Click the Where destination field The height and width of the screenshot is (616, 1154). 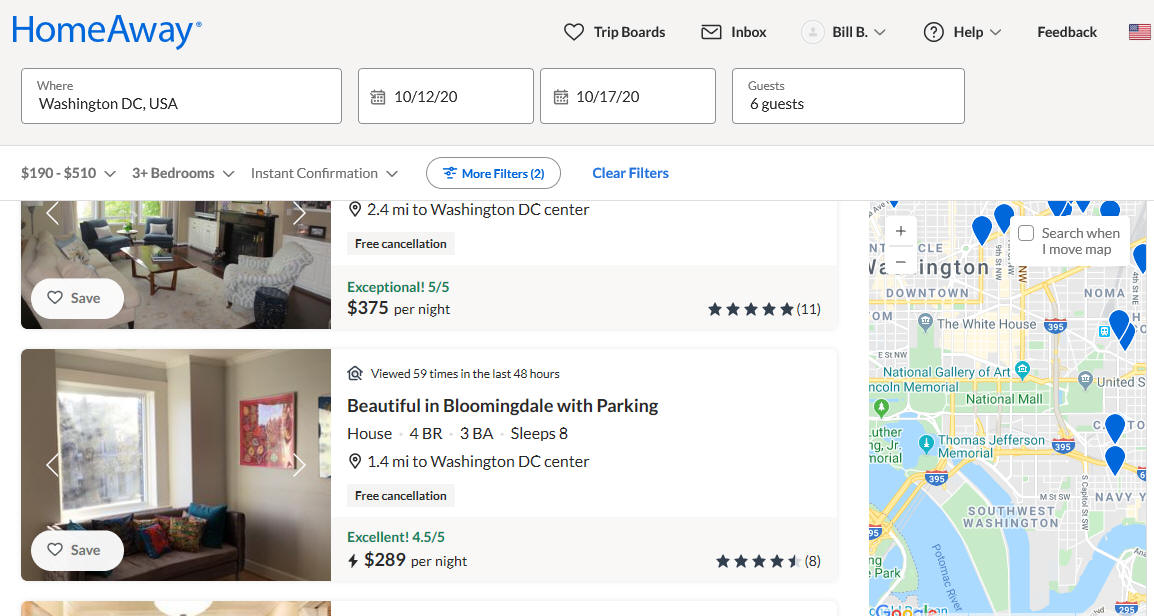181,96
